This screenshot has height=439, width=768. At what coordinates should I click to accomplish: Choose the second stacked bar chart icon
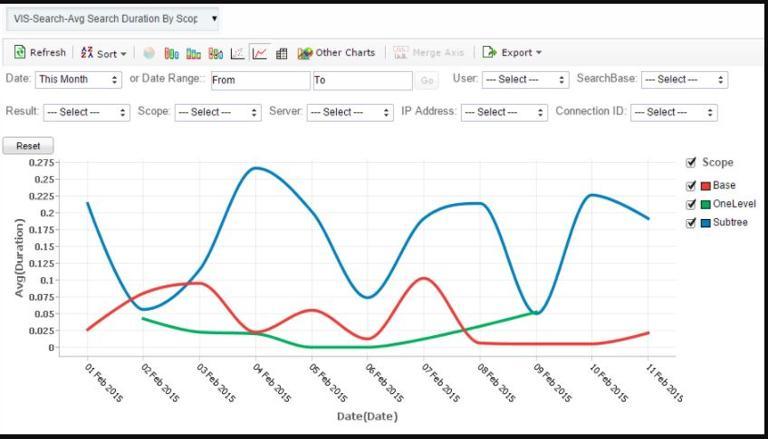point(193,53)
